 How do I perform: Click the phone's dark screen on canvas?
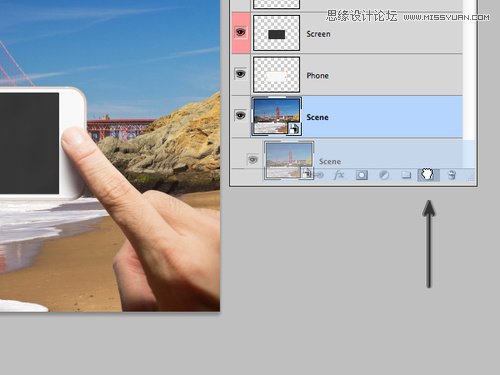tap(29, 143)
